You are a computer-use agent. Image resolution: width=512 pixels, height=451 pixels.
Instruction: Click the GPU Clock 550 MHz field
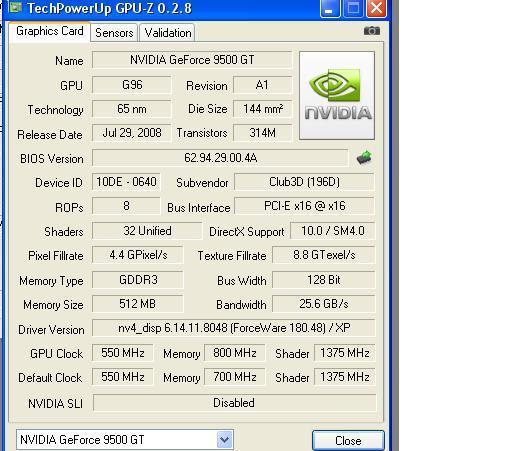pyautogui.click(x=123, y=353)
